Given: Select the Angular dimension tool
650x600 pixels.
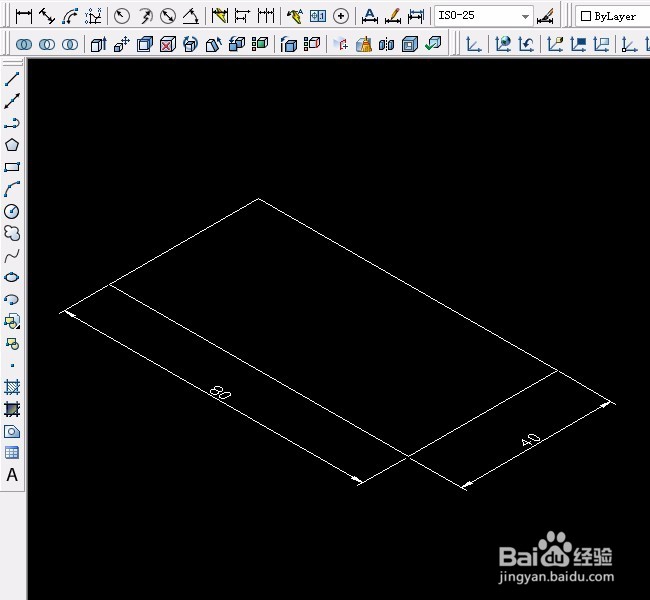Looking at the screenshot, I should point(191,16).
